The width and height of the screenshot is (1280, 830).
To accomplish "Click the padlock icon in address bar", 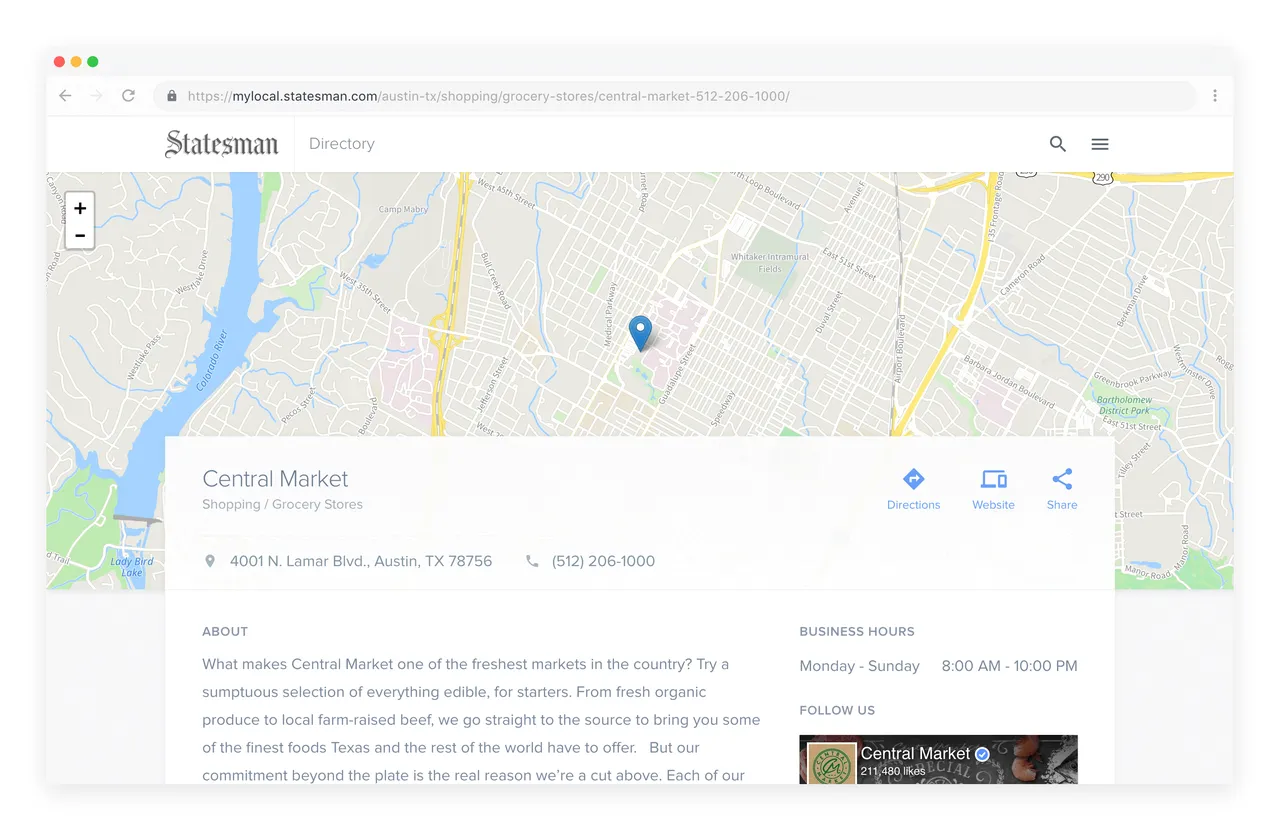I will coord(172,96).
